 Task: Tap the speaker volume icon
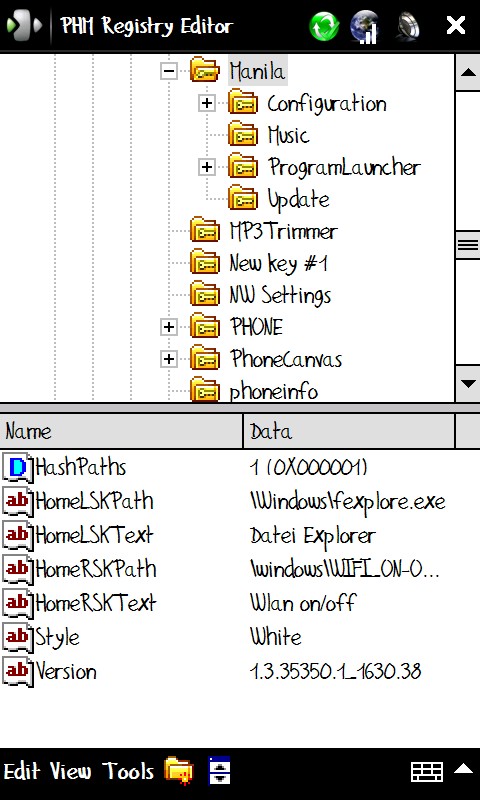[408, 26]
